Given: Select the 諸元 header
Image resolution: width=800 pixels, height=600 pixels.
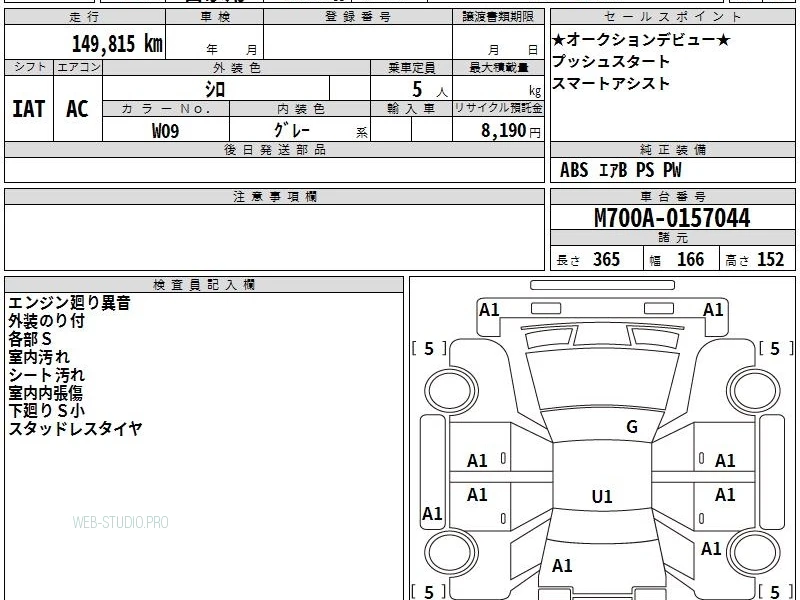Looking at the screenshot, I should 672,238.
